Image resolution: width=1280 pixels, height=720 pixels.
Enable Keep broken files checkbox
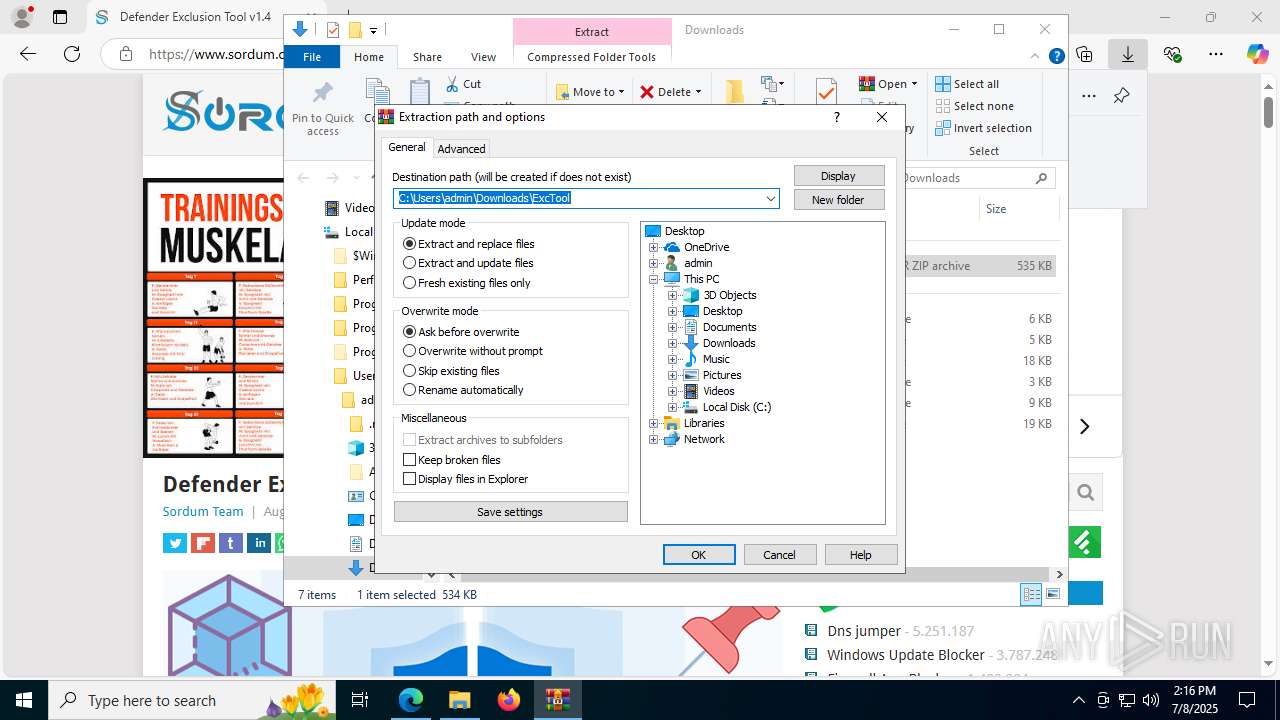click(409, 460)
